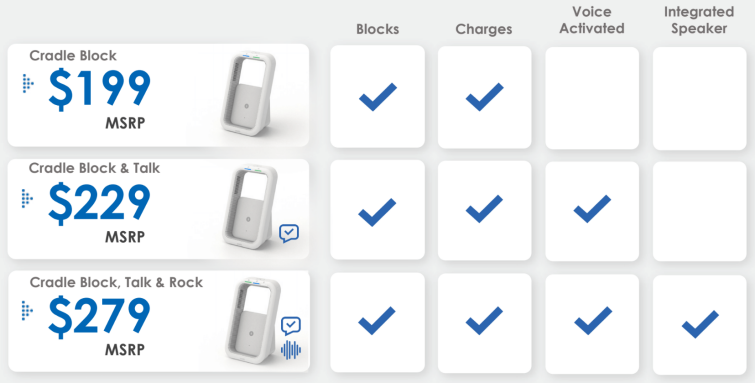Click the dotted arrow icon beside $279
This screenshot has width=755, height=383.
27,311
